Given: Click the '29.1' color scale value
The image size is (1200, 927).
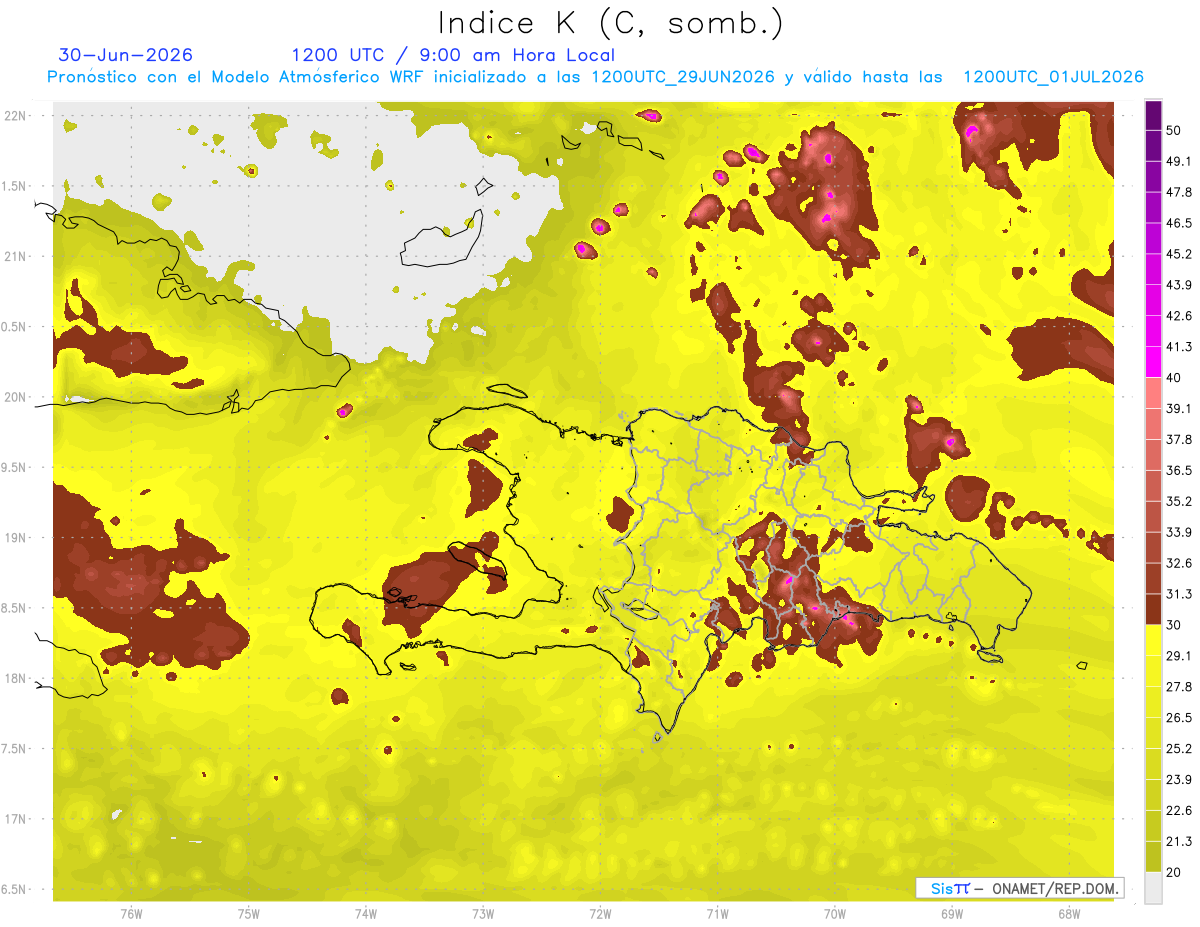Looking at the screenshot, I should click(x=1179, y=655).
